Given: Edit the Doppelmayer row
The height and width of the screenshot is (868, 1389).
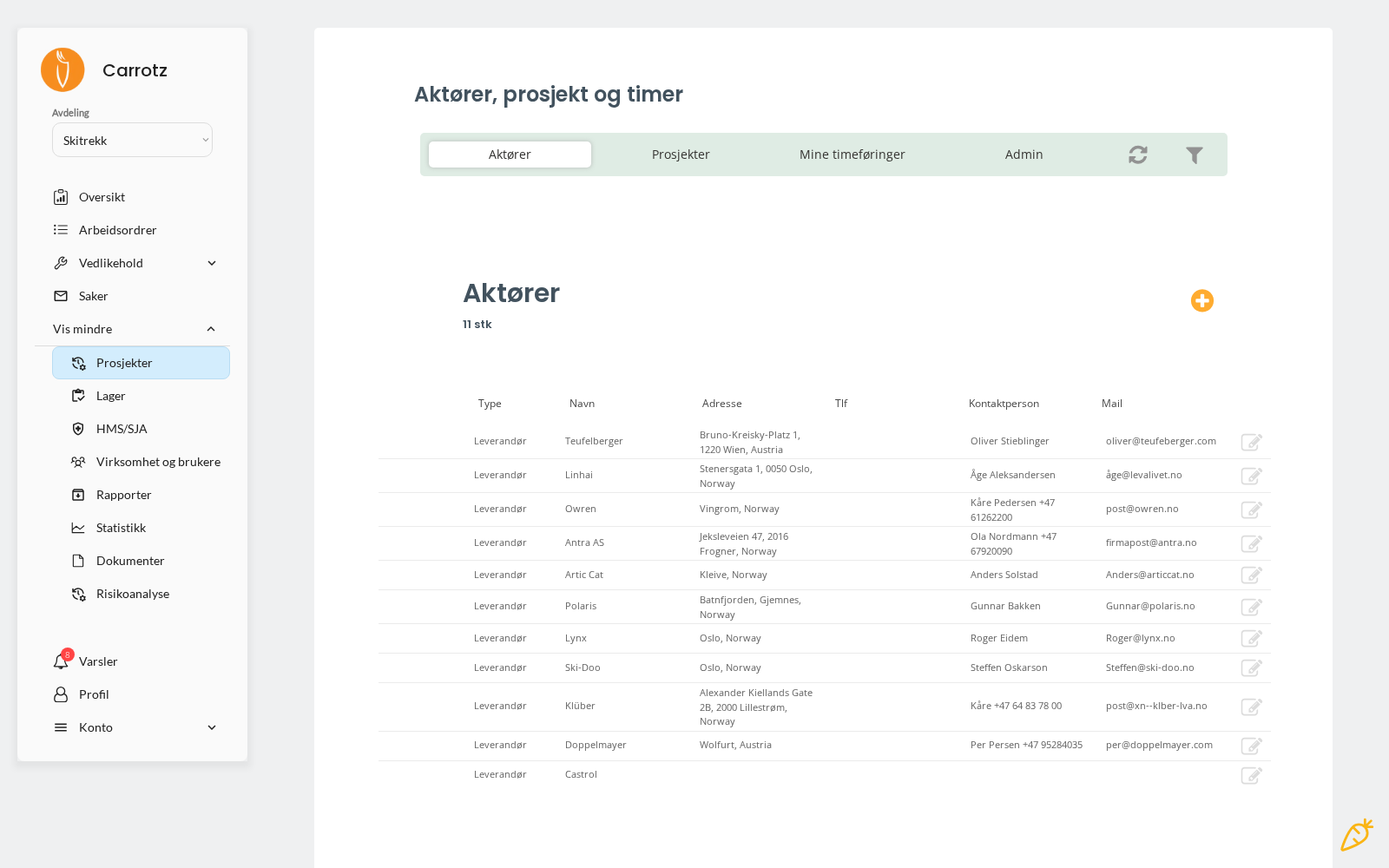Looking at the screenshot, I should 1251,746.
